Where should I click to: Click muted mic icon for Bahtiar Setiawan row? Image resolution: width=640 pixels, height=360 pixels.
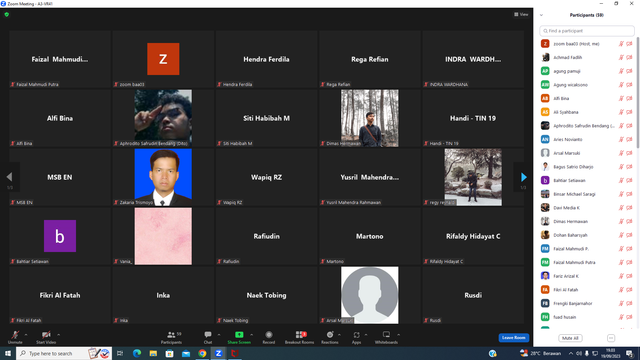(621, 180)
